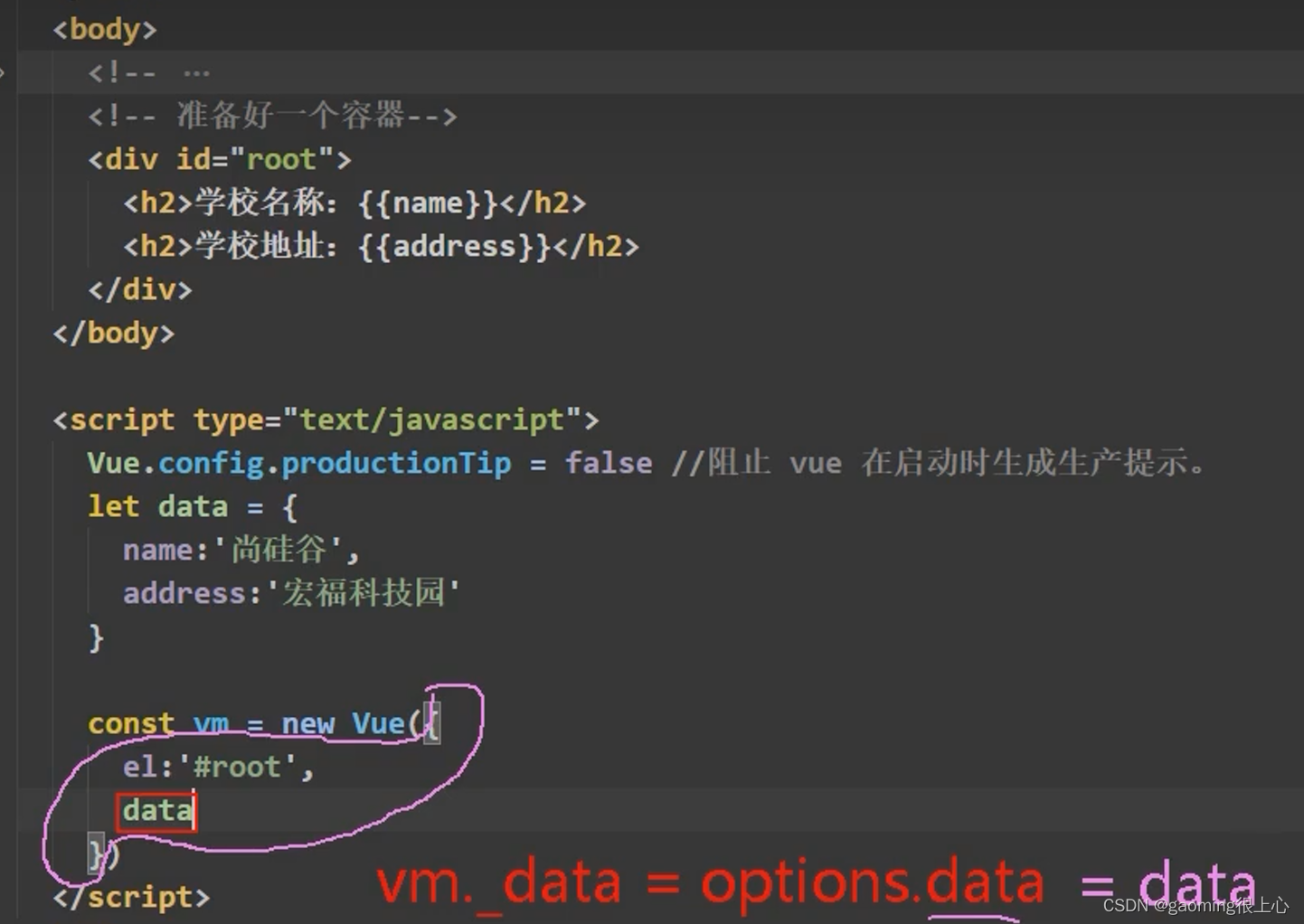Click the opening script tag name
This screenshot has height=924, width=1304.
tap(122, 420)
